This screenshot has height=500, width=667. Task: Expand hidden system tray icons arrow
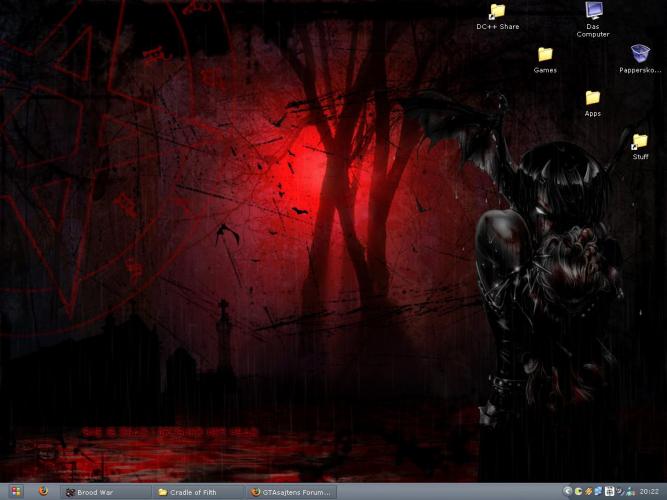[568, 491]
